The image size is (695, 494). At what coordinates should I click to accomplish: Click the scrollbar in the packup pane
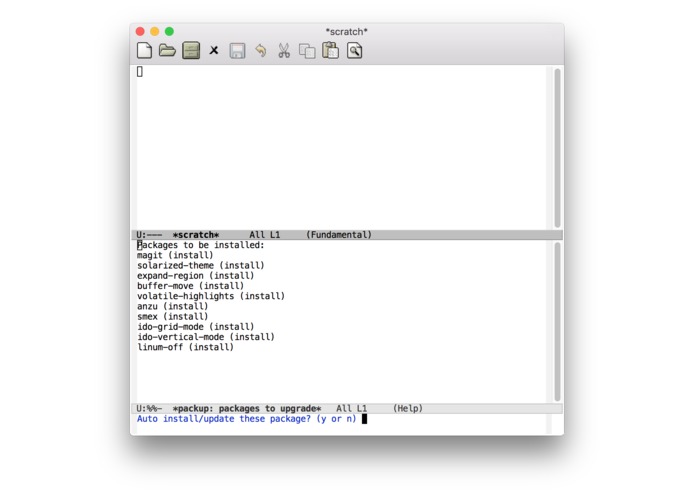click(557, 322)
